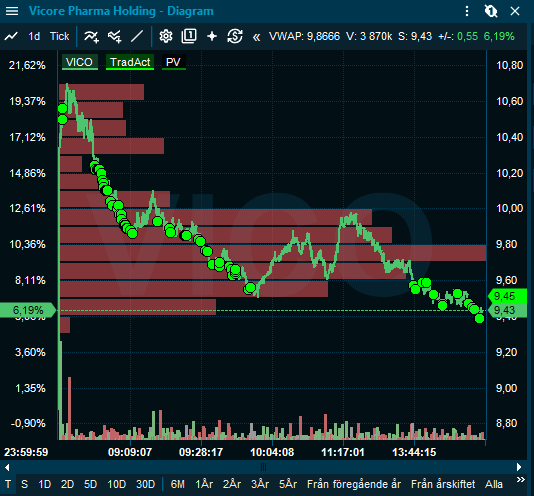
Task: Click the 13:44:15 time axis label
Action: (414, 452)
